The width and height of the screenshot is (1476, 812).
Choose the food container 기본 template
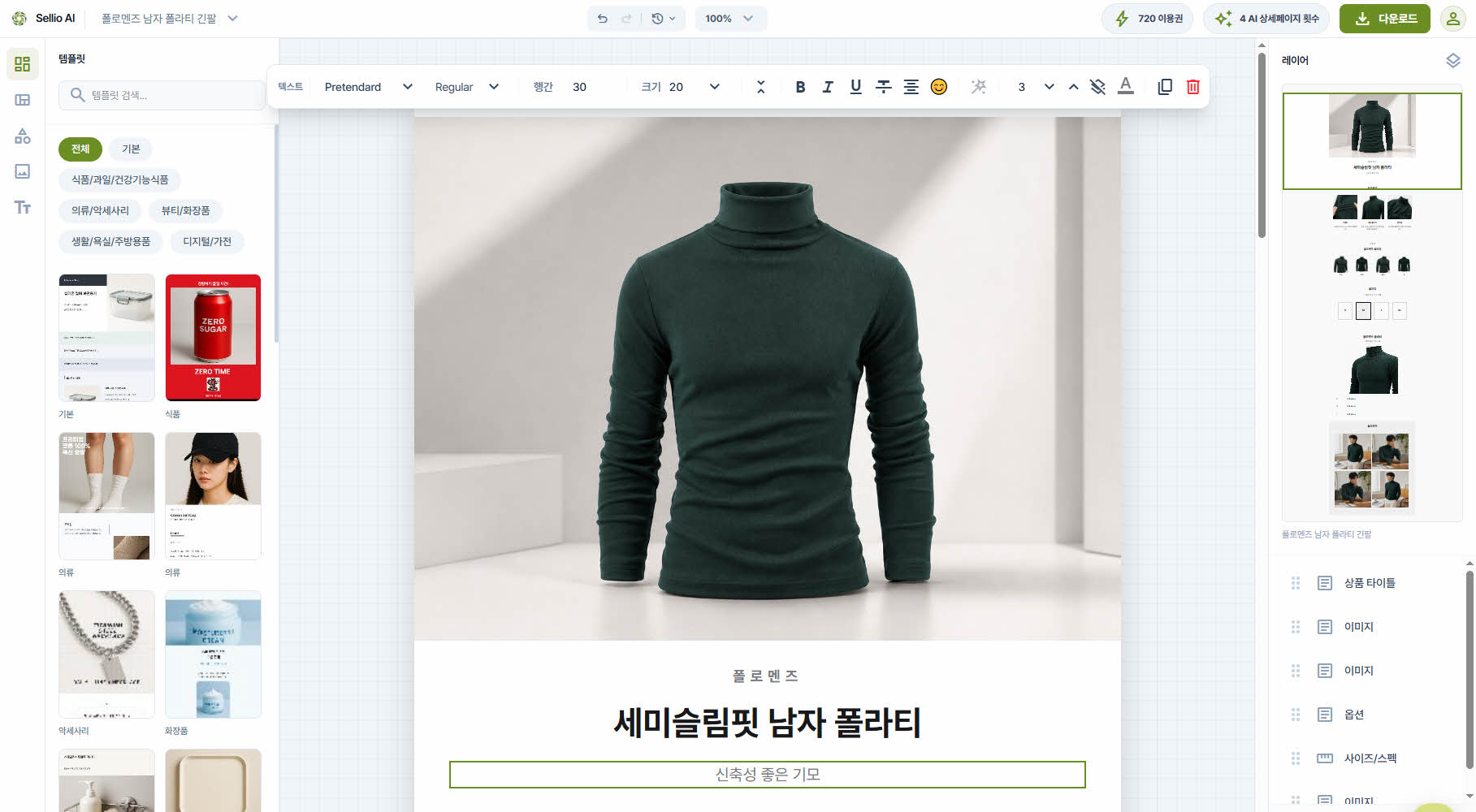[106, 337]
